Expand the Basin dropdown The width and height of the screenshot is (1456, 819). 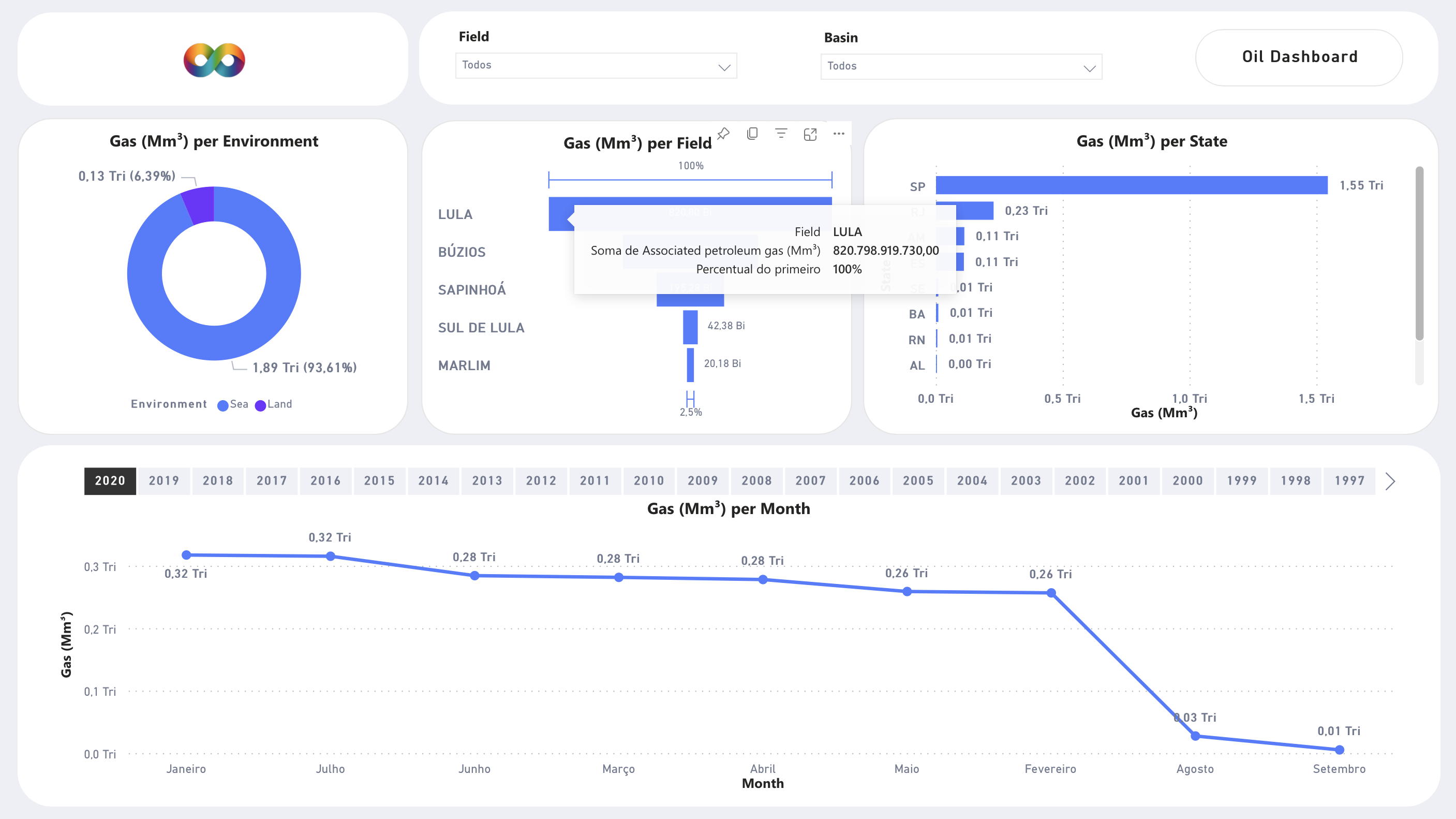961,67
